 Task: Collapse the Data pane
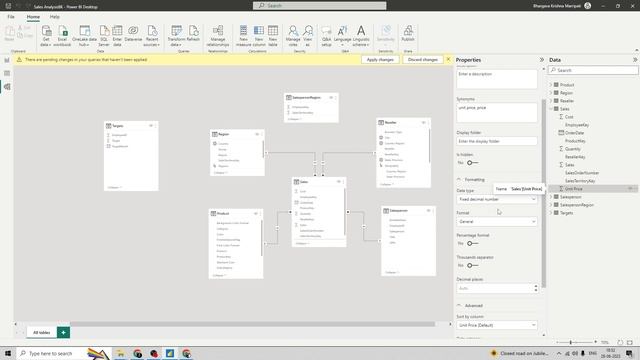point(635,60)
